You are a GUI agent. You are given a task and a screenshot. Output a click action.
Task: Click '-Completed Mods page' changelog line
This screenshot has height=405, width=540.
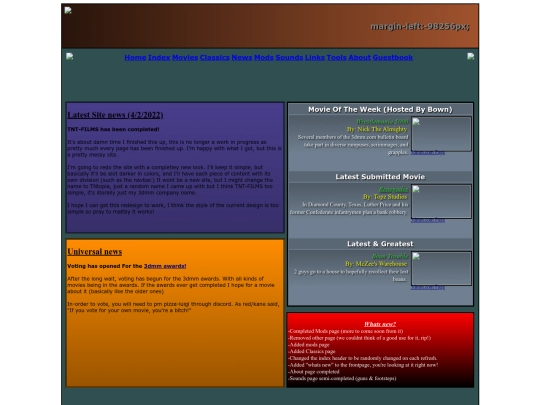pyautogui.click(x=345, y=331)
